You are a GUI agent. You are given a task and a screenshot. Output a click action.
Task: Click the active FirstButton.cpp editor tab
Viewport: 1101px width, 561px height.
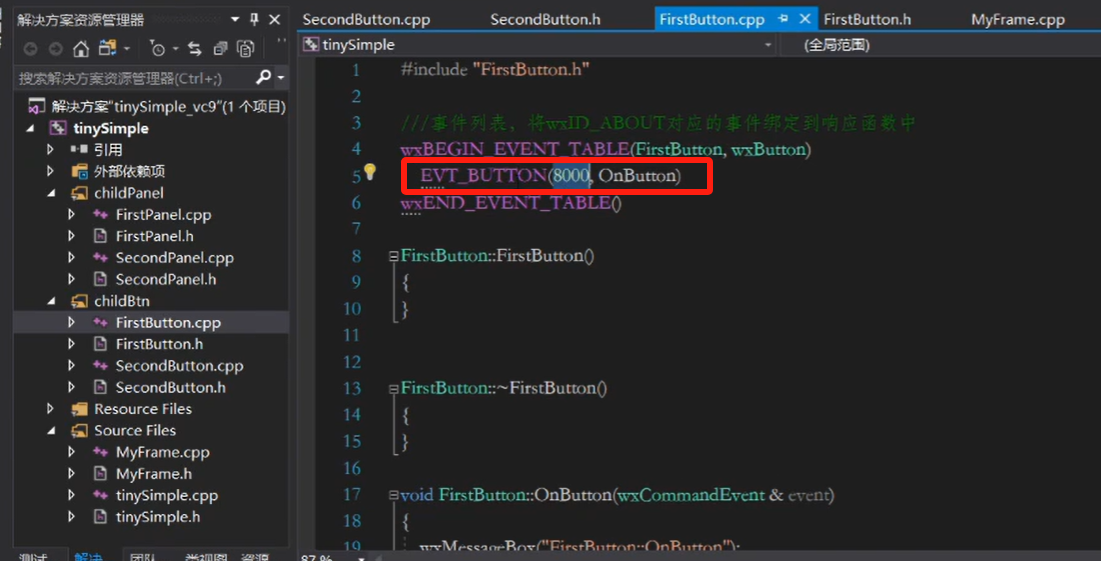(711, 20)
